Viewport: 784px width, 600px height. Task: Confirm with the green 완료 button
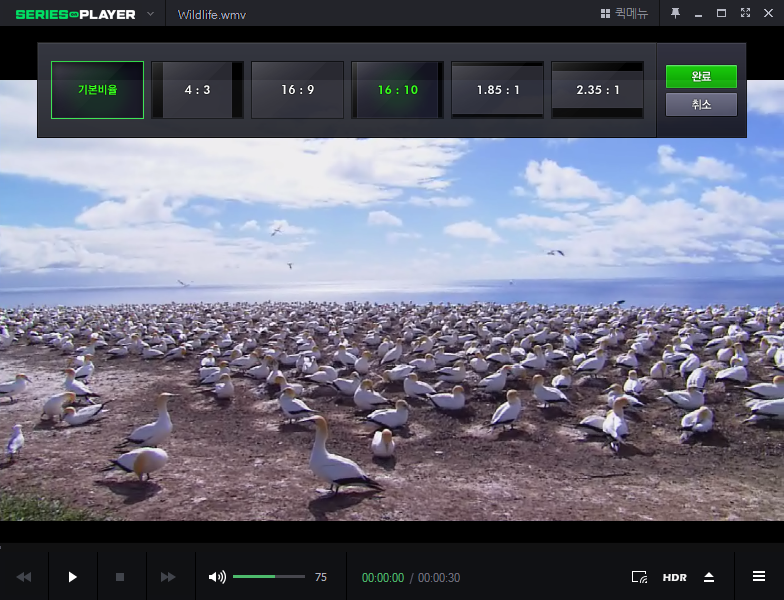point(701,76)
